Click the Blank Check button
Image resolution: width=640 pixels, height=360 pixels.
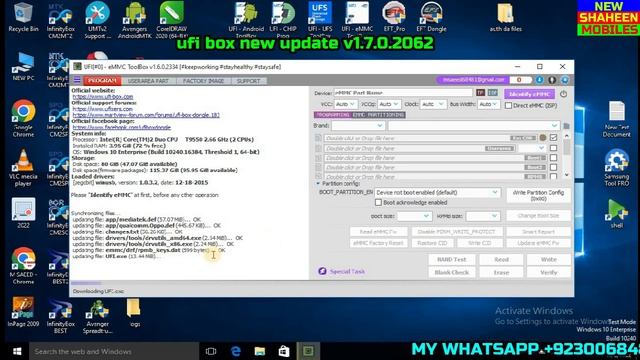(451, 272)
